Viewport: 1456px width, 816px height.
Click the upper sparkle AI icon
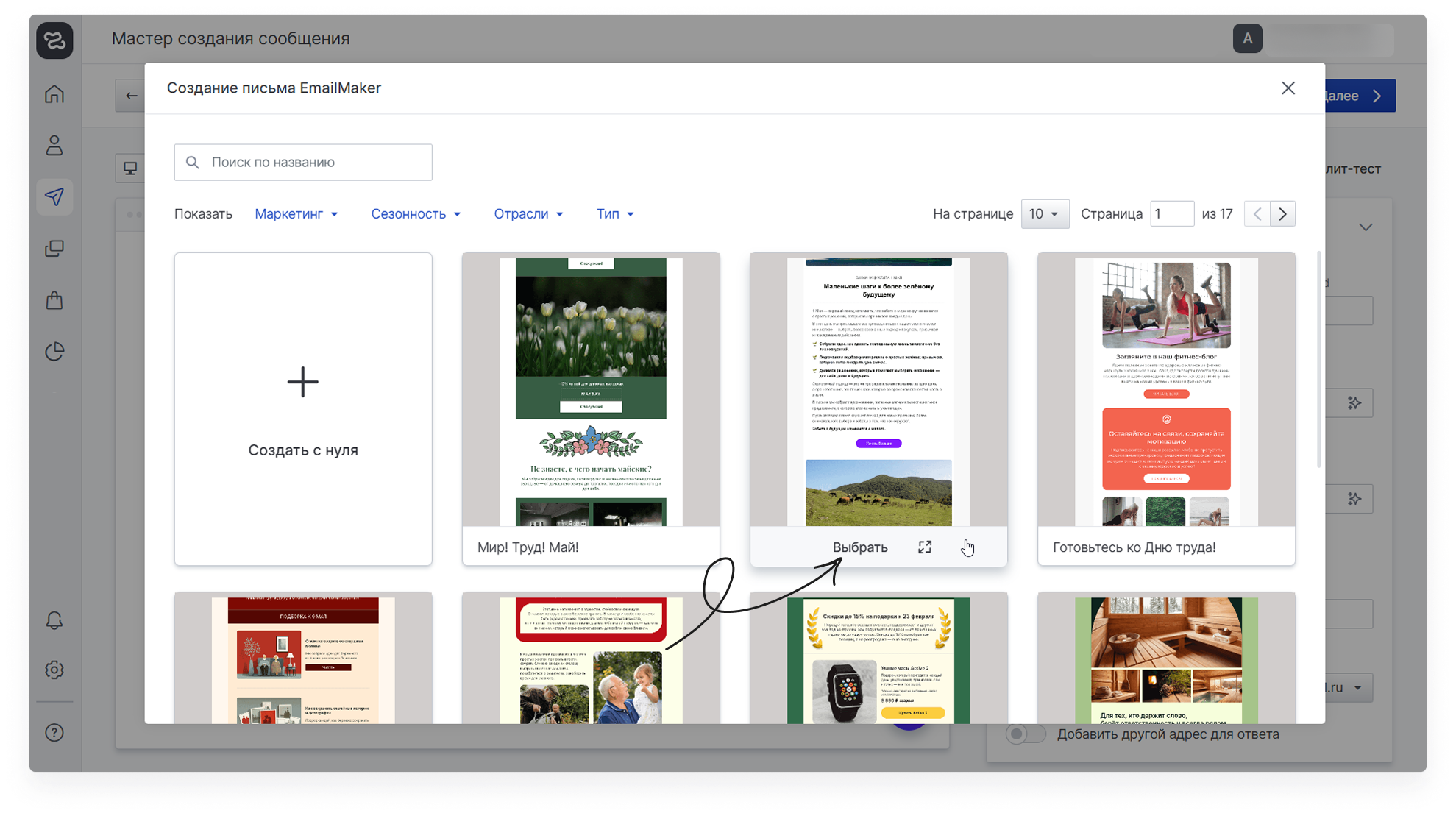pos(1354,402)
